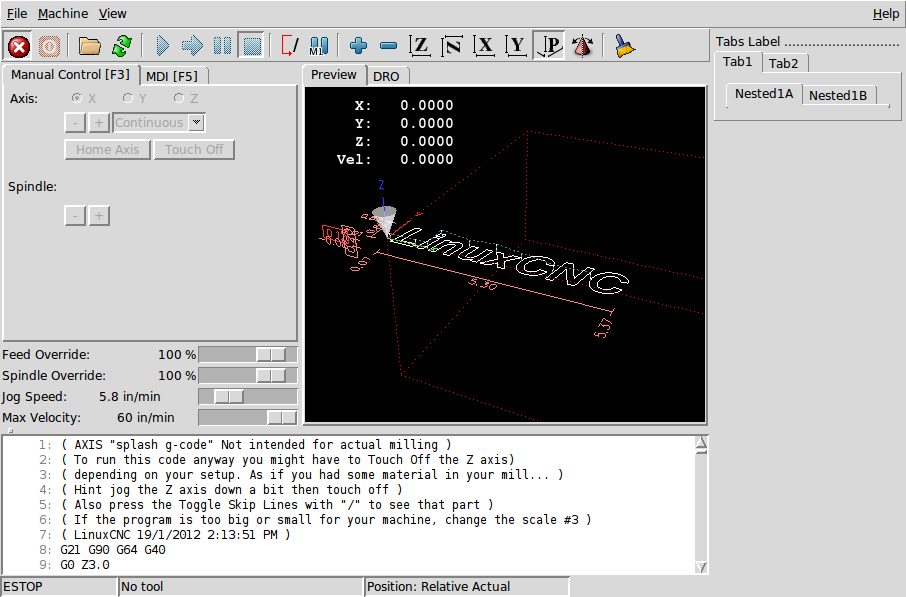Open the Nested1B tab

(838, 95)
